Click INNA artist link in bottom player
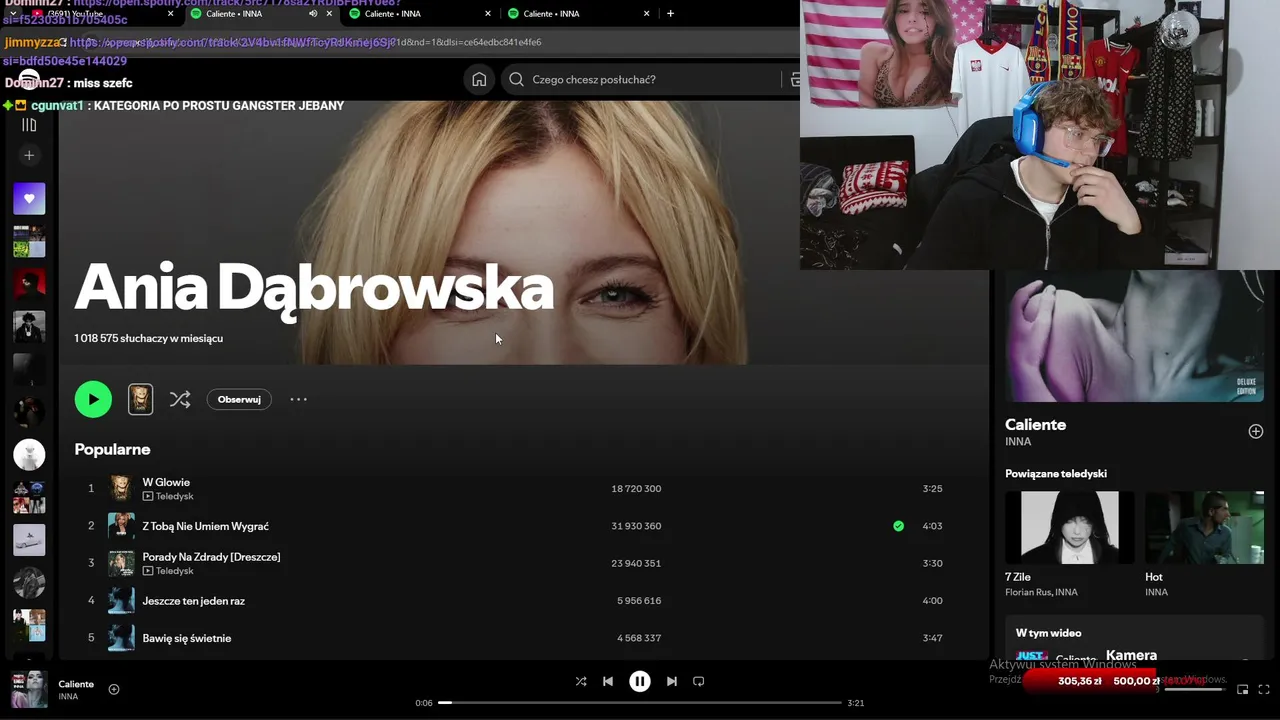1280x720 pixels. [68, 697]
